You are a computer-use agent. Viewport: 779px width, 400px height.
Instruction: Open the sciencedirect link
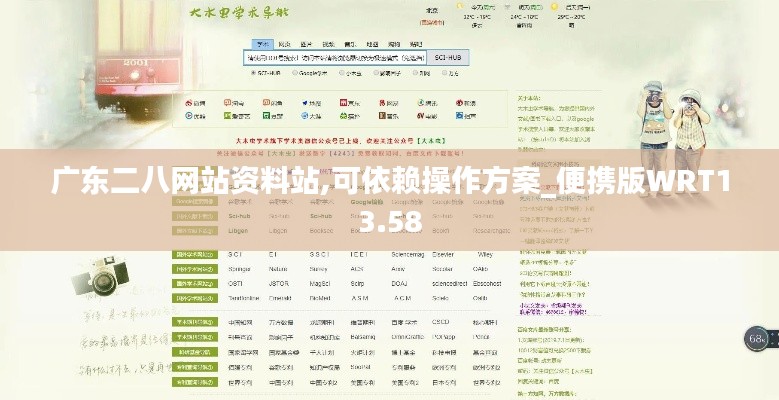coord(449,284)
